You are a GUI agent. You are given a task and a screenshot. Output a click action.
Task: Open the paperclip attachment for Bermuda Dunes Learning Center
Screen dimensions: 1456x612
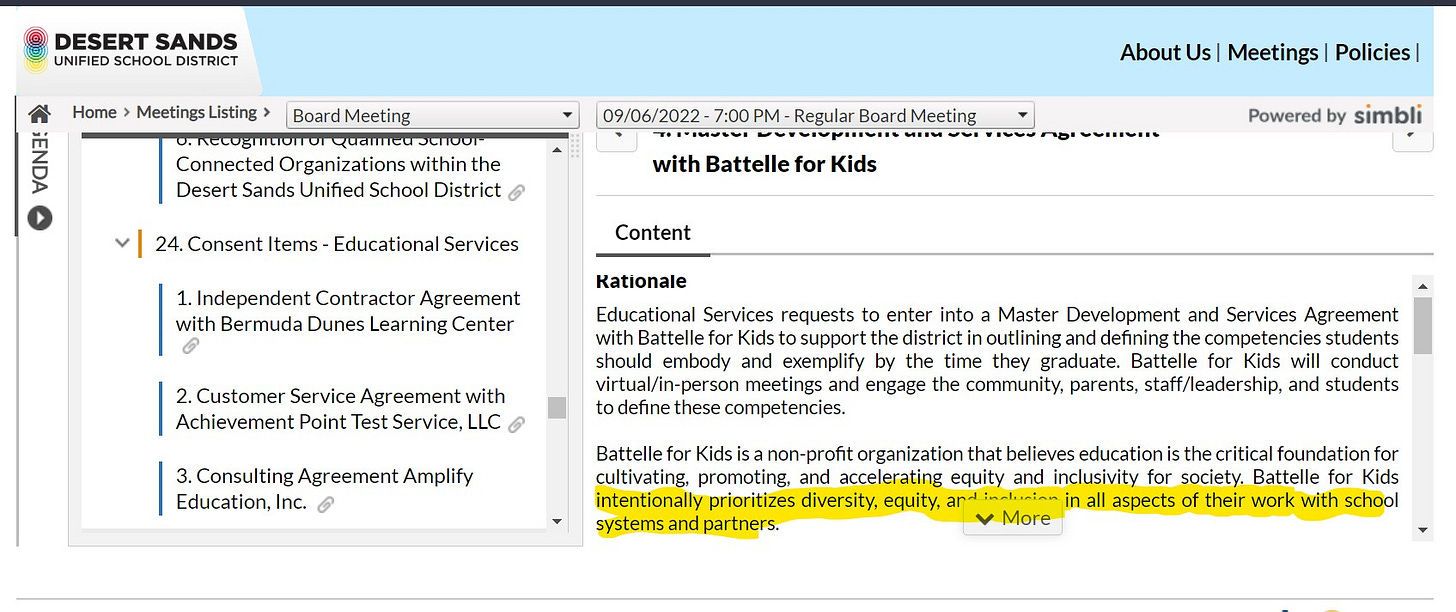(x=190, y=347)
